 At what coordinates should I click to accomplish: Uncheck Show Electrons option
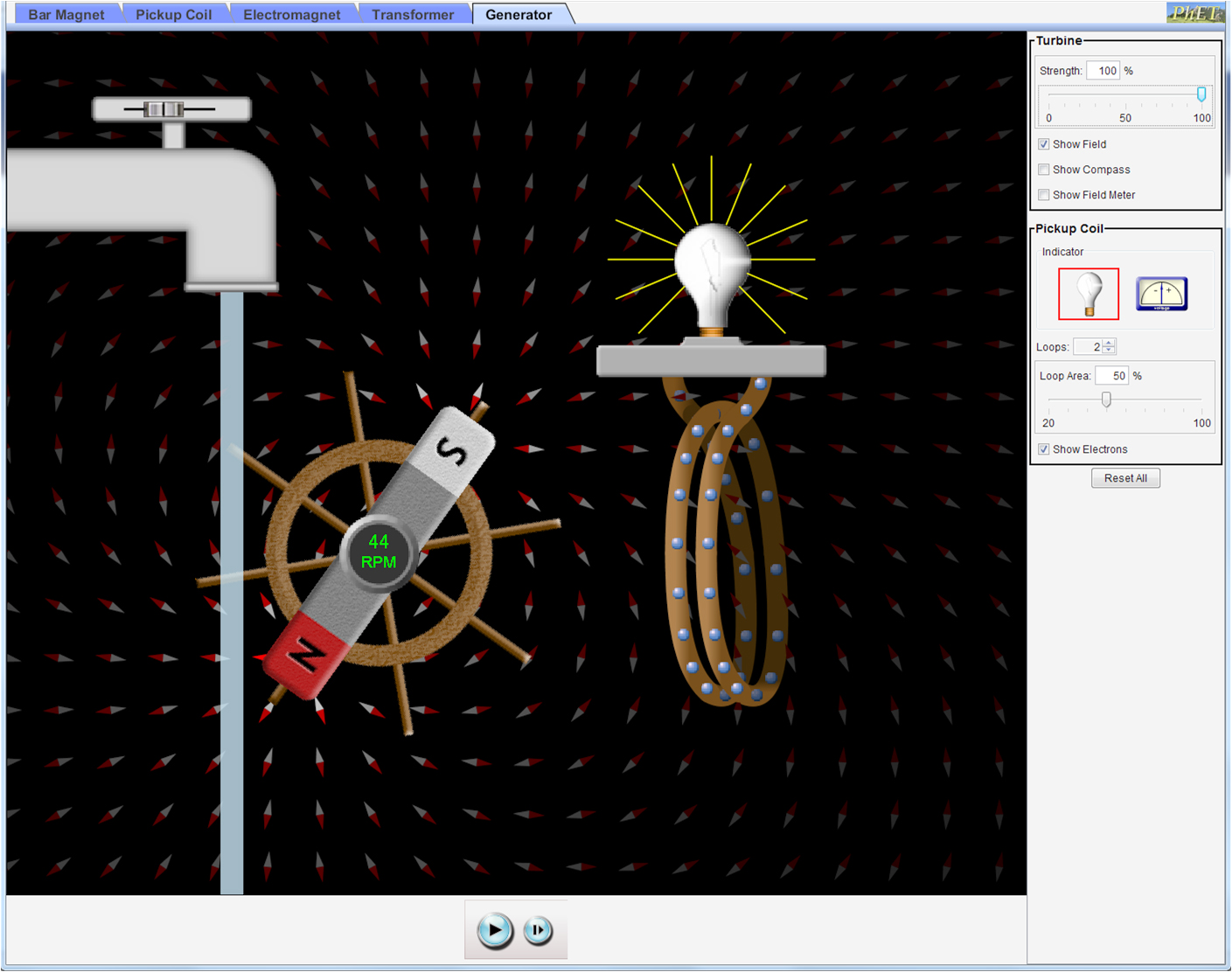click(x=1044, y=449)
